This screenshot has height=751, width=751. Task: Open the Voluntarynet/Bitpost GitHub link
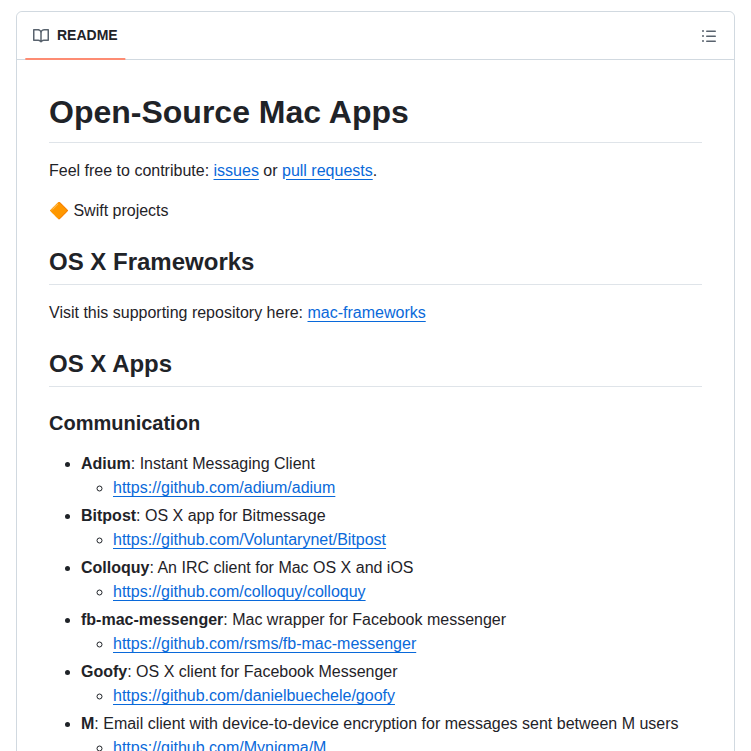click(x=250, y=539)
